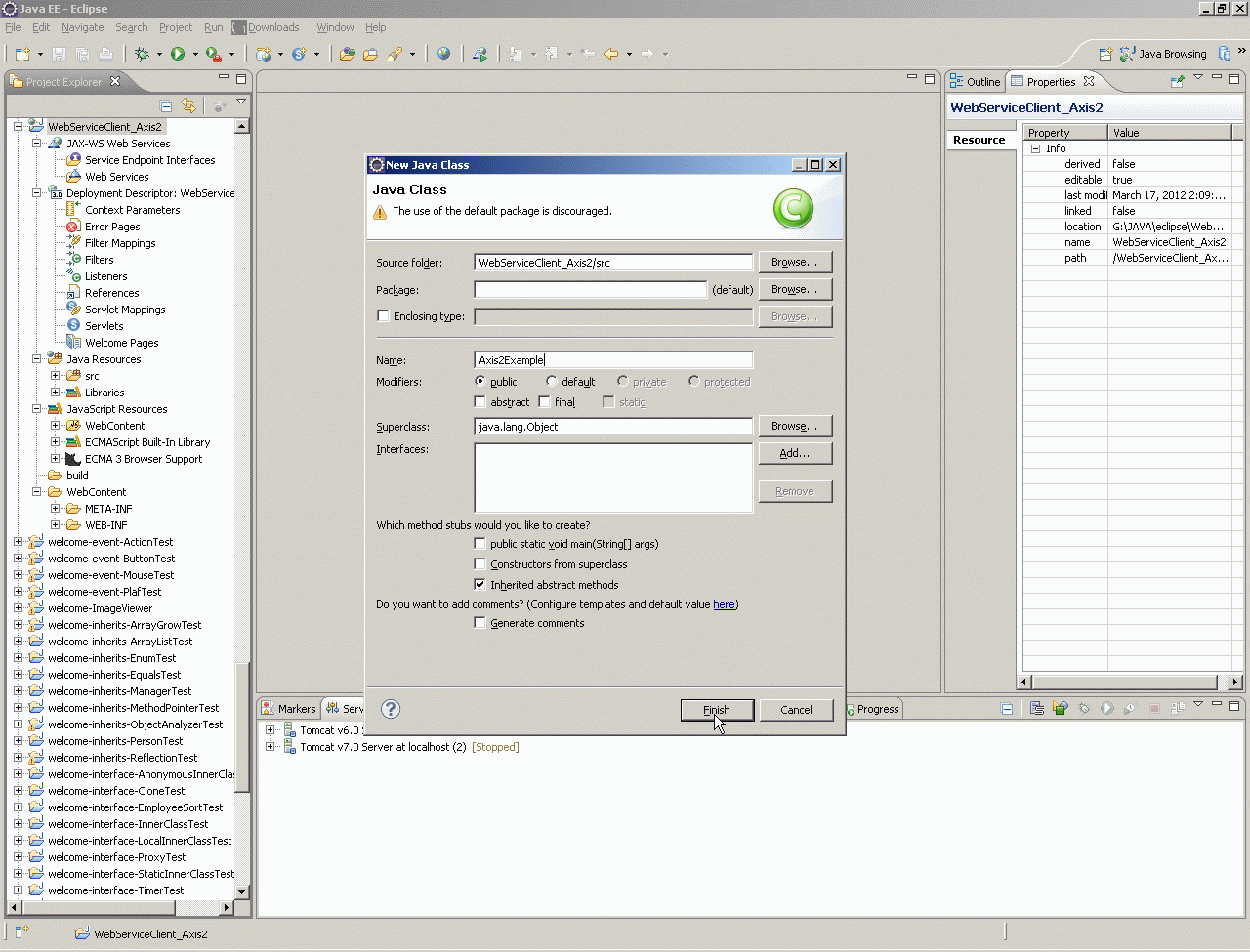The image size is (1250, 952).
Task: Switch to the Markers tab
Action: point(288,709)
